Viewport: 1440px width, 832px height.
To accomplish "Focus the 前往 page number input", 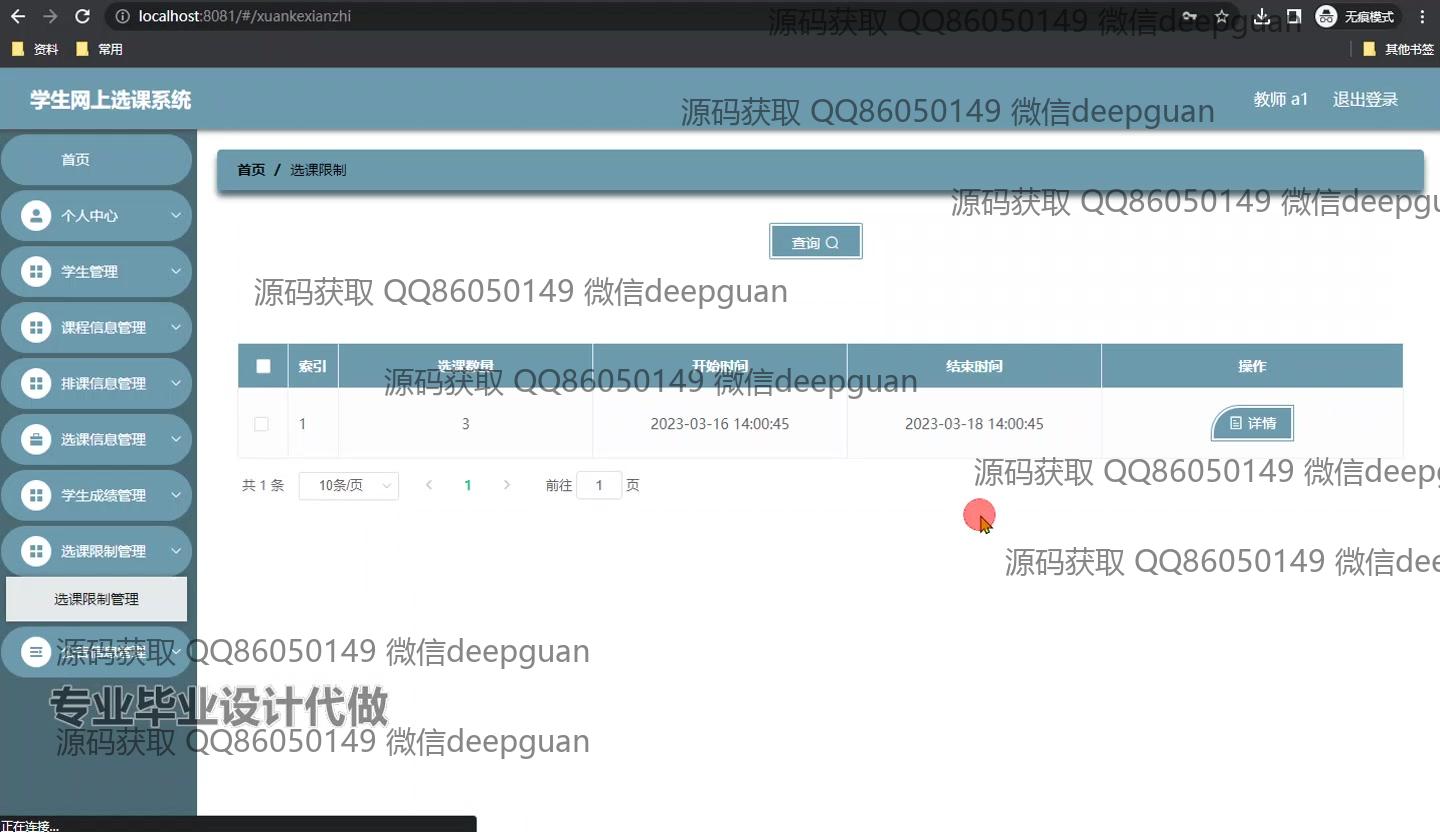I will click(599, 486).
